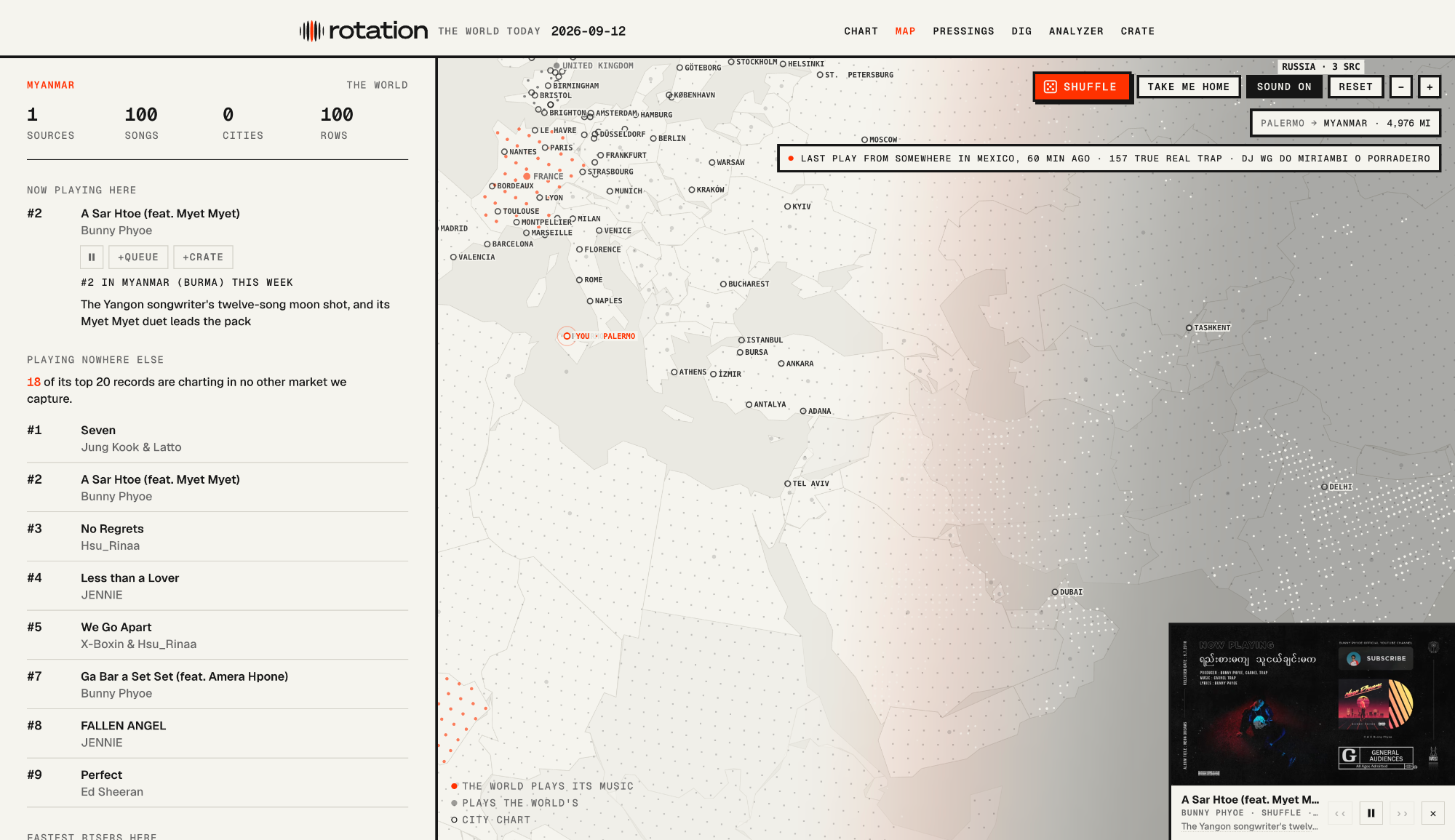
Task: Click the zoom out minus button
Action: [1400, 87]
